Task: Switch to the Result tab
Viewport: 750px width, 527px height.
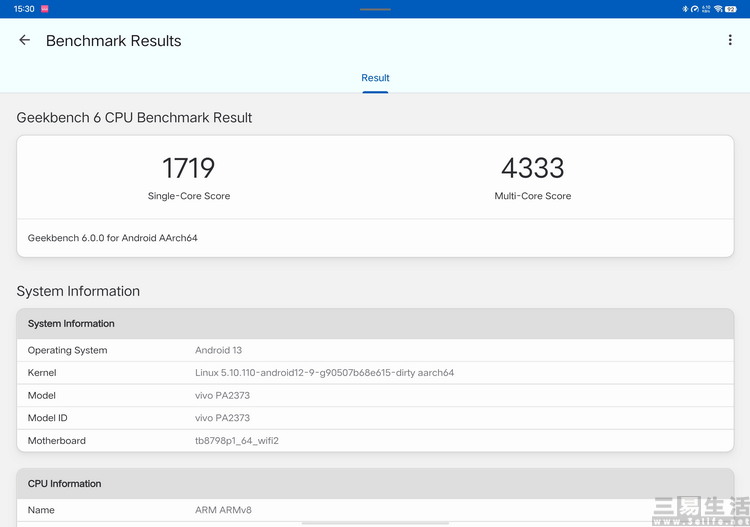Action: pyautogui.click(x=375, y=78)
